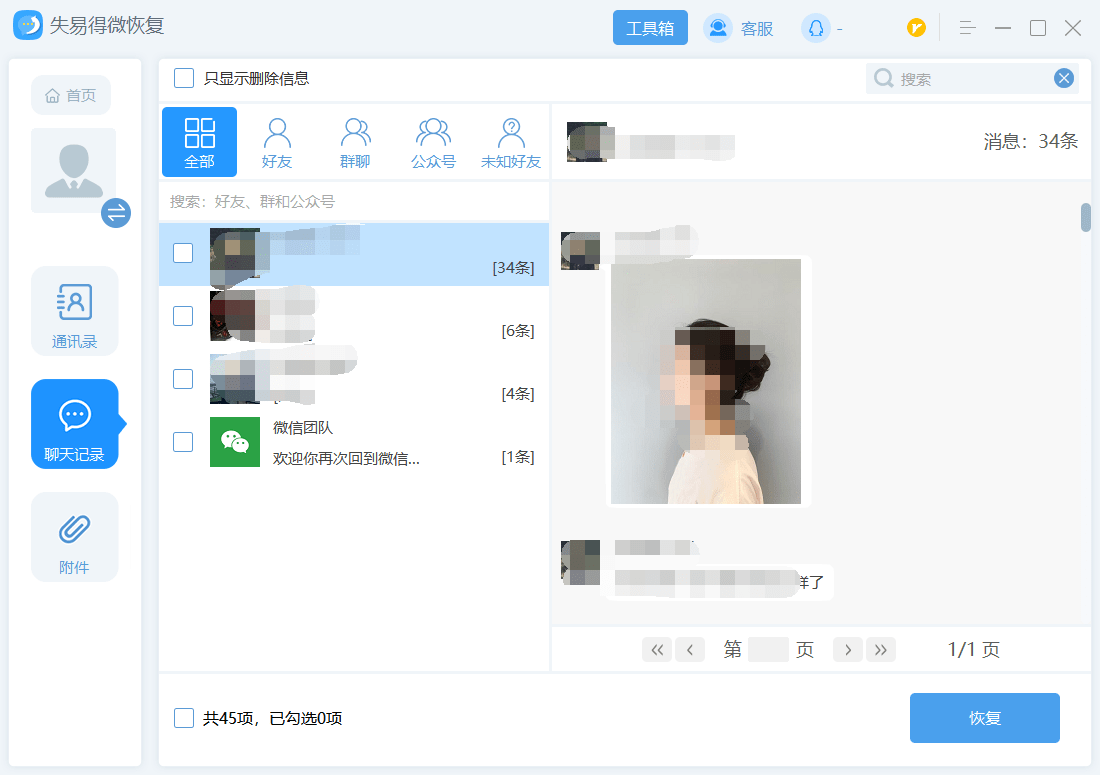Select the 公众号 official accounts tab
Viewport: 1100px width, 775px height.
434,142
